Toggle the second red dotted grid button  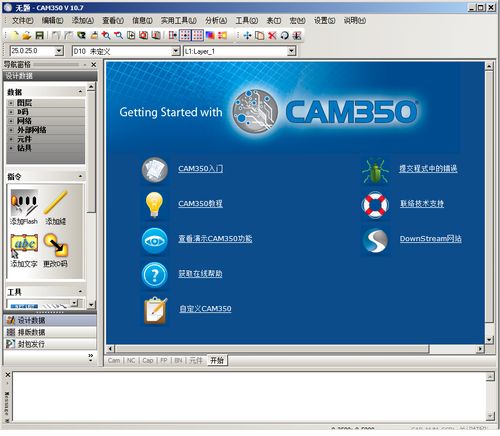(197, 35)
